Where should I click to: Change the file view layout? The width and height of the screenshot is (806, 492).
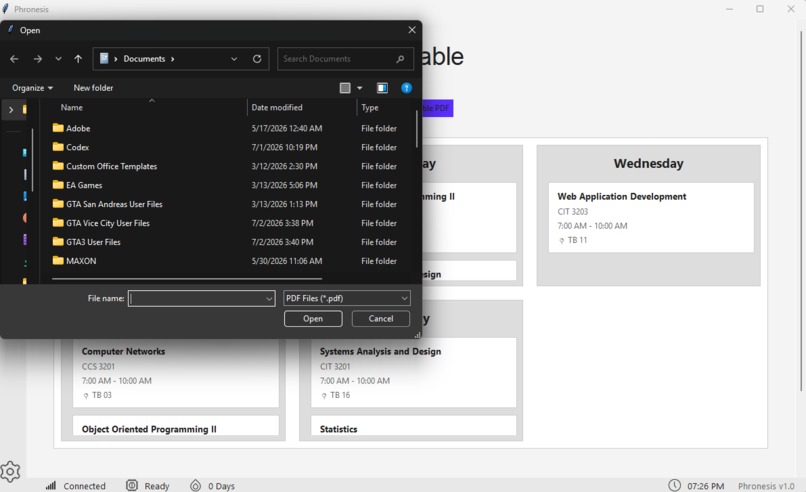[345, 88]
